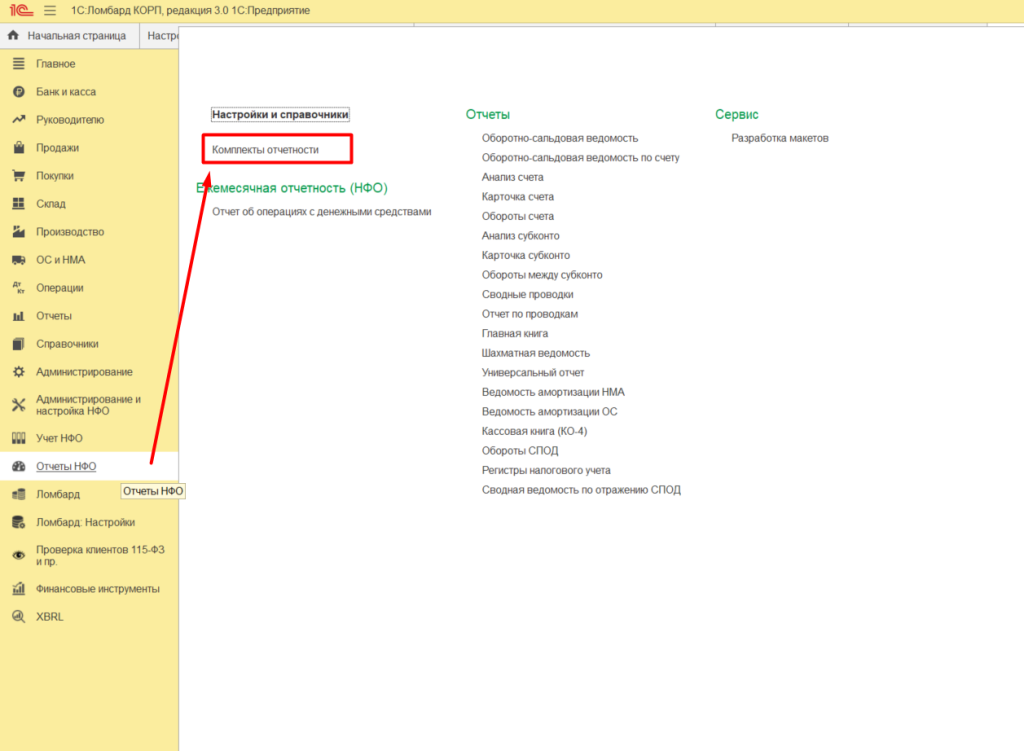The height and width of the screenshot is (751, 1024).
Task: Click the home icon on start page tab
Action: tap(13, 36)
